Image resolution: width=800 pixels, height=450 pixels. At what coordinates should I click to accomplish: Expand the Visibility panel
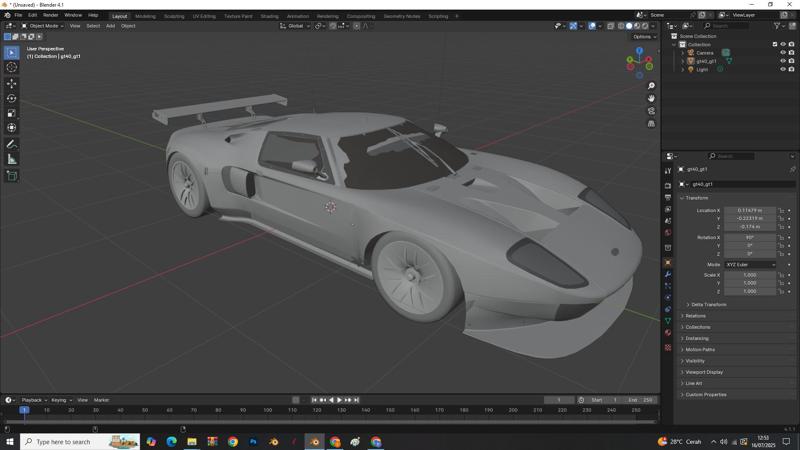(695, 361)
